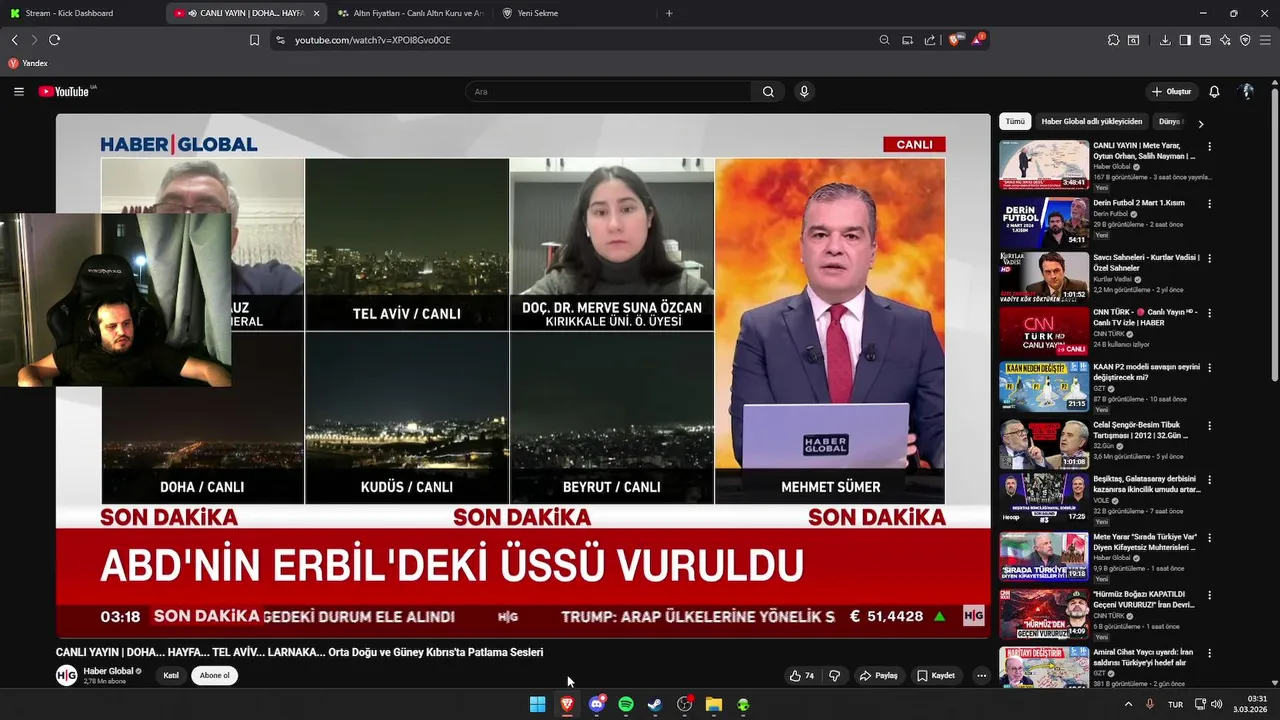Open the Windows Start menu
This screenshot has height=720, width=1280.
click(537, 704)
